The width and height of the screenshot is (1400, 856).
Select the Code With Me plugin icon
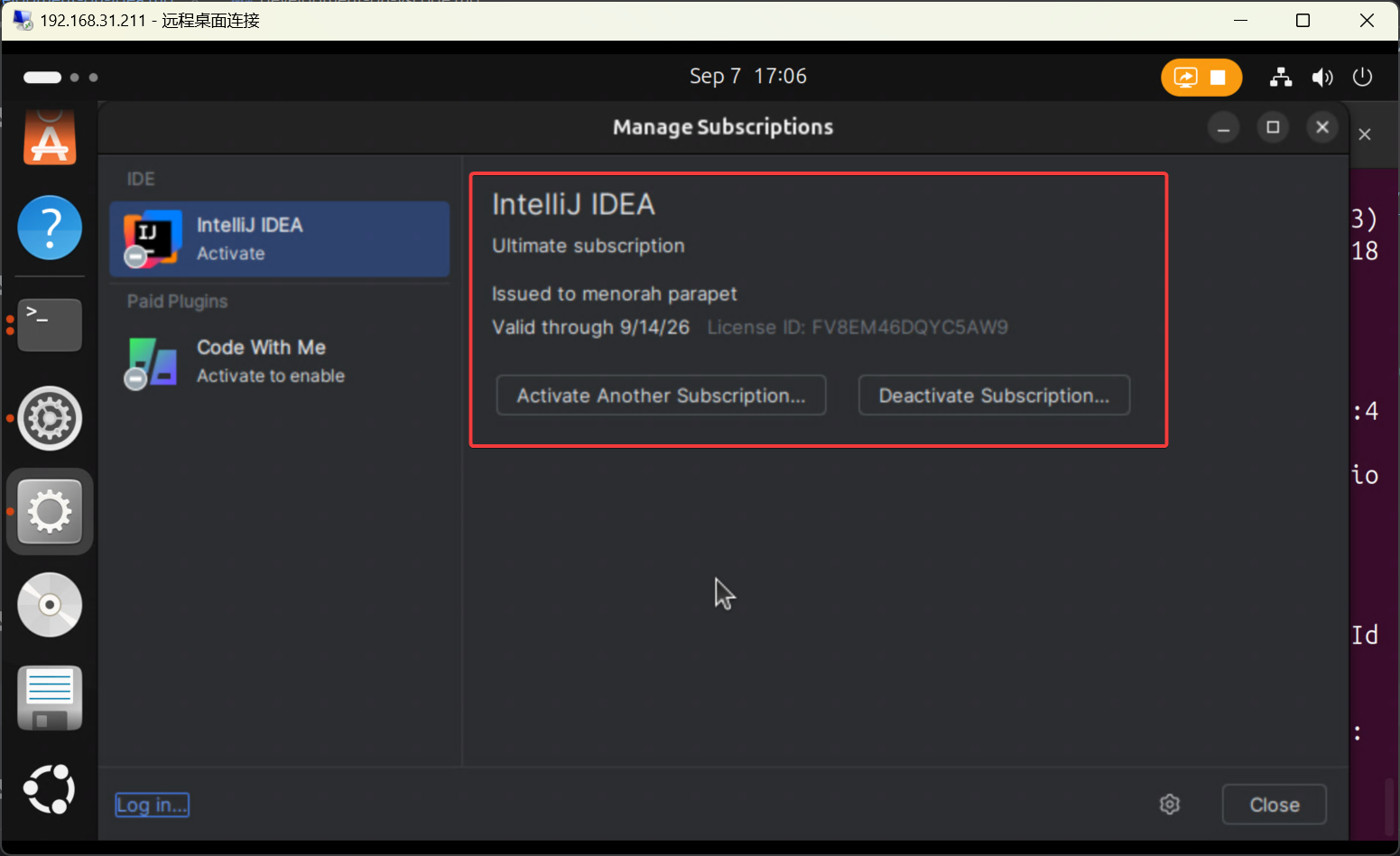151,362
